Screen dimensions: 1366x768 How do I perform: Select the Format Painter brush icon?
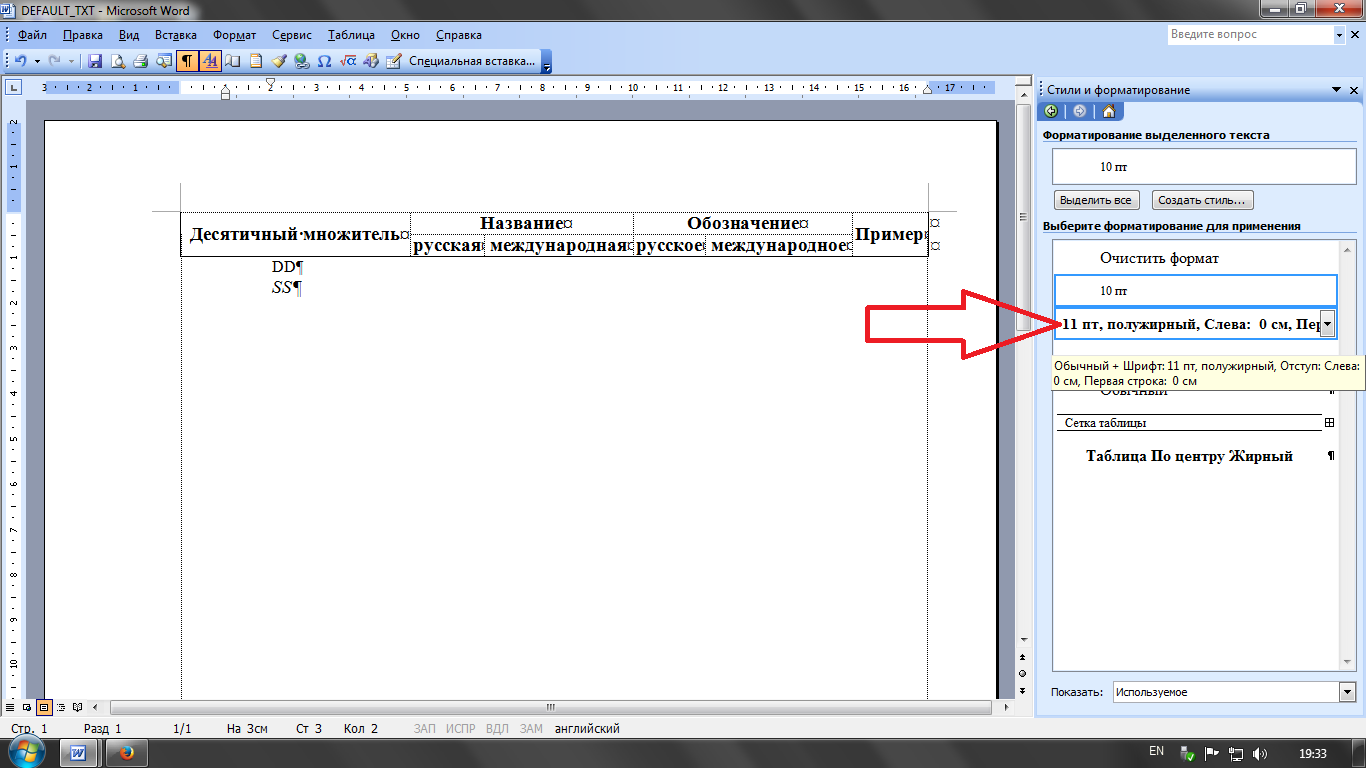tap(279, 61)
